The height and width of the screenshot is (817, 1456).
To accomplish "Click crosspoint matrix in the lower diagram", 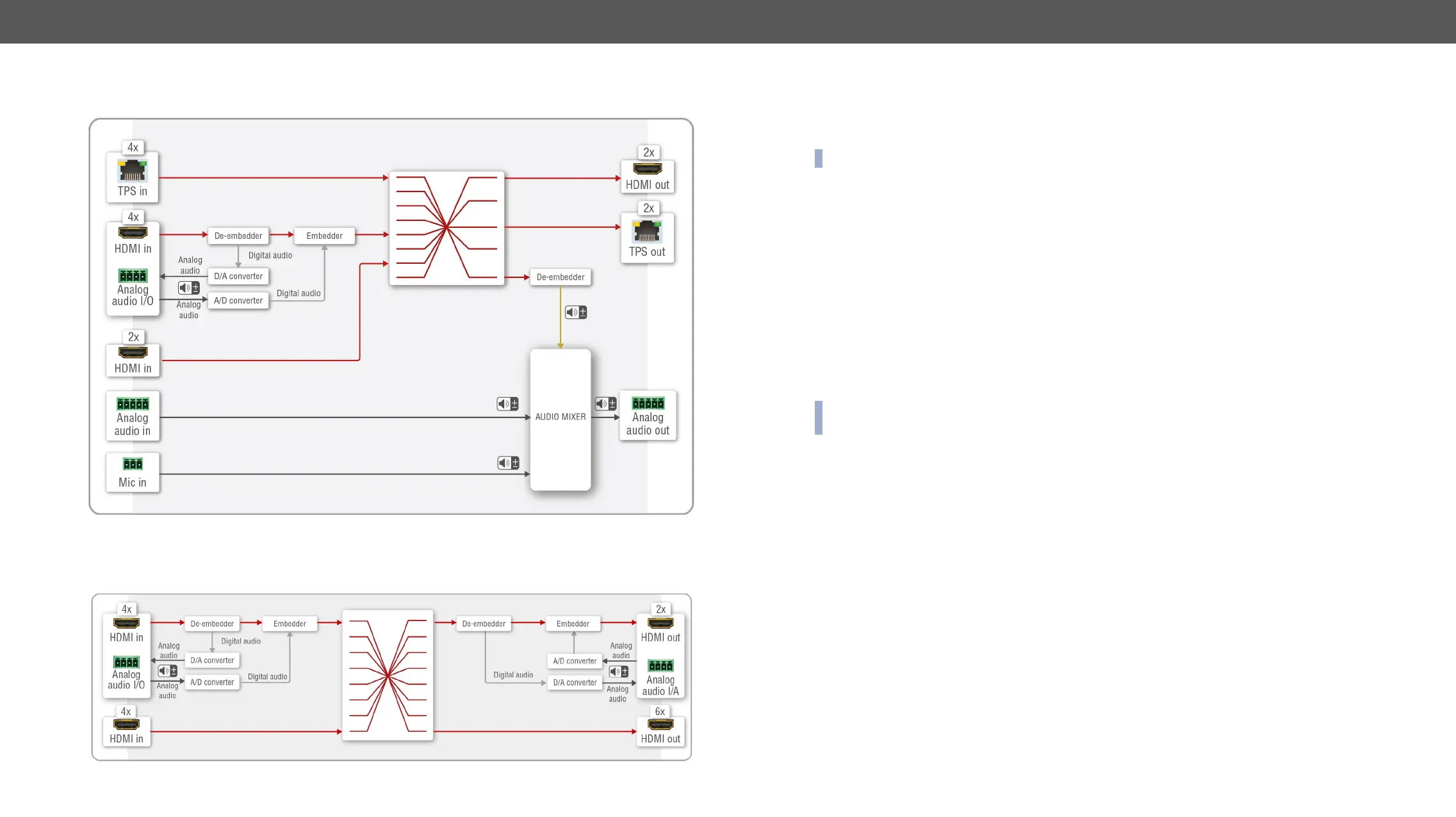I will pyautogui.click(x=388, y=675).
